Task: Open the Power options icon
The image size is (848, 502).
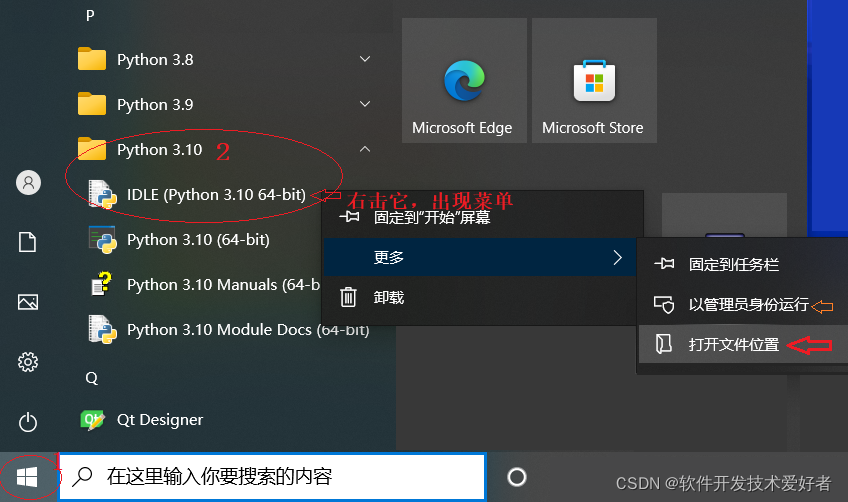Action: pyautogui.click(x=28, y=422)
